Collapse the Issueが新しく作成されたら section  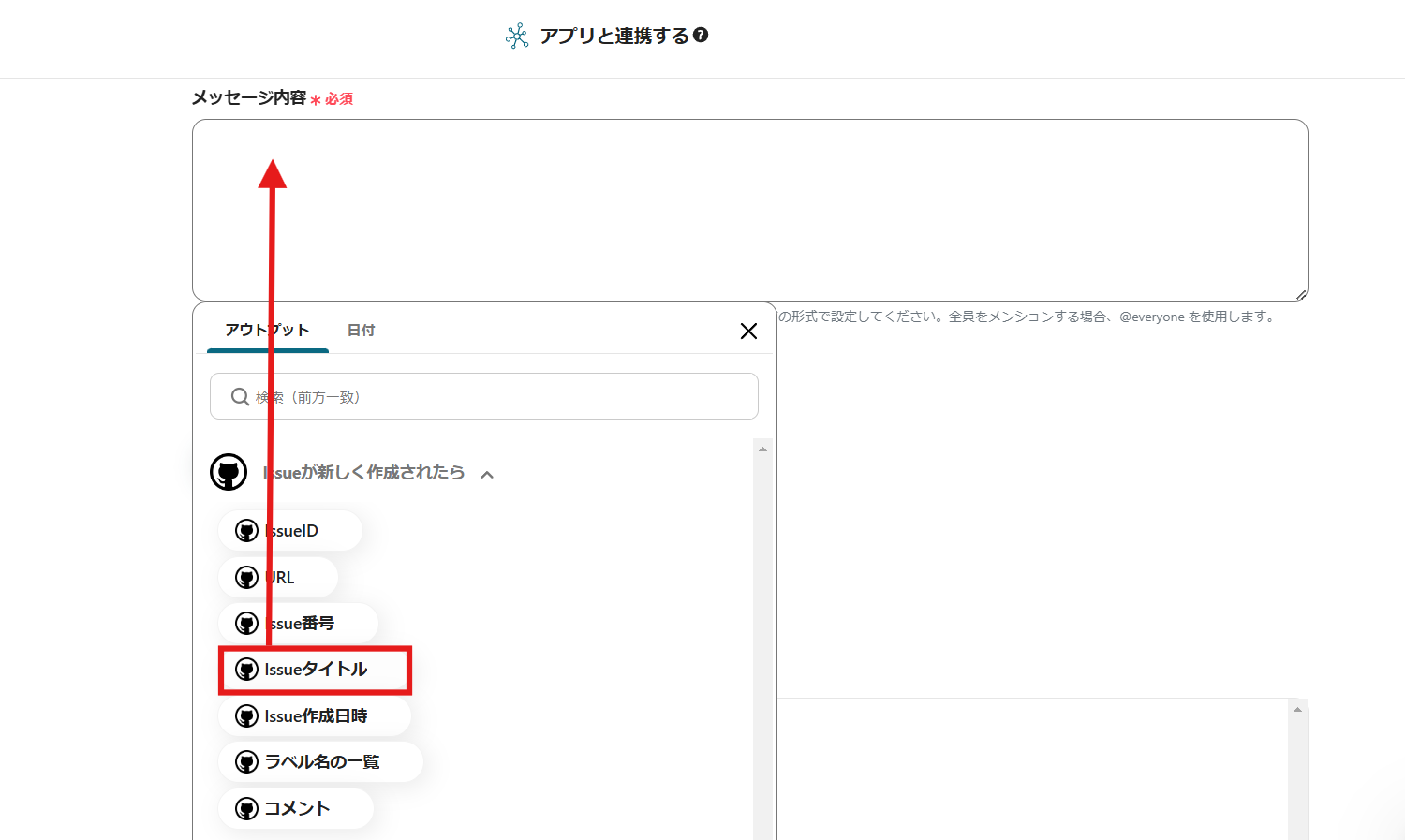tap(487, 474)
